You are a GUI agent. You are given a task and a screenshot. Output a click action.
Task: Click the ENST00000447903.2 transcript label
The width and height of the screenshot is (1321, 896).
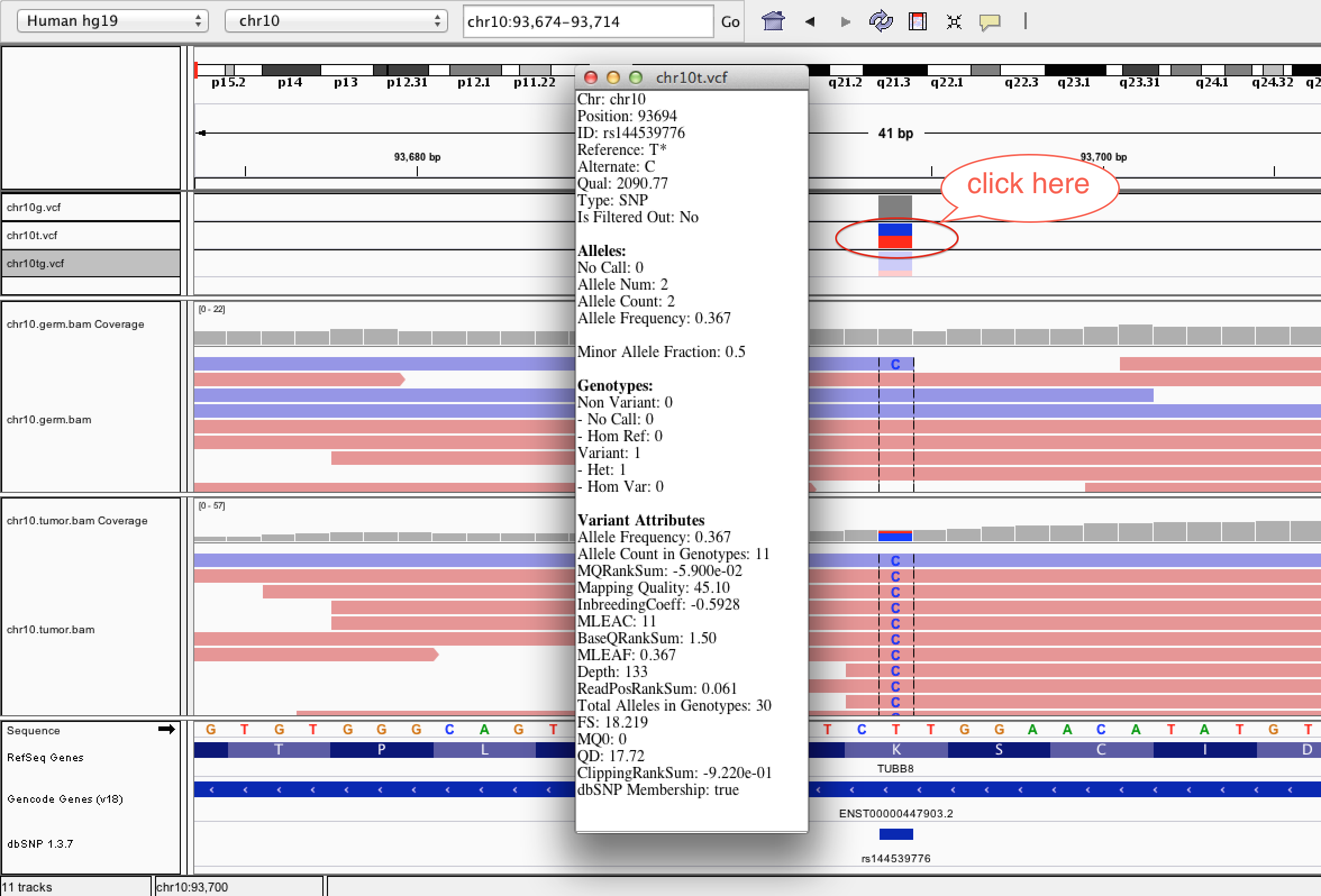(x=896, y=813)
